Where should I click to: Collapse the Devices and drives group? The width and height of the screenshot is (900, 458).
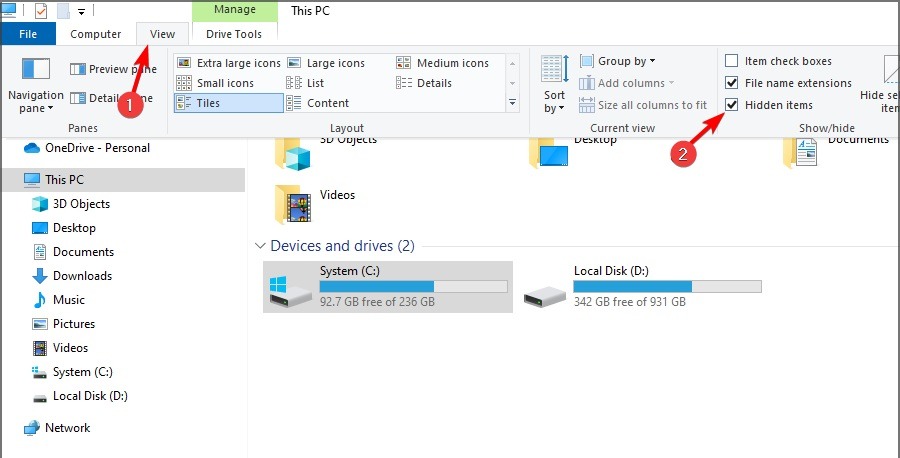click(x=261, y=246)
